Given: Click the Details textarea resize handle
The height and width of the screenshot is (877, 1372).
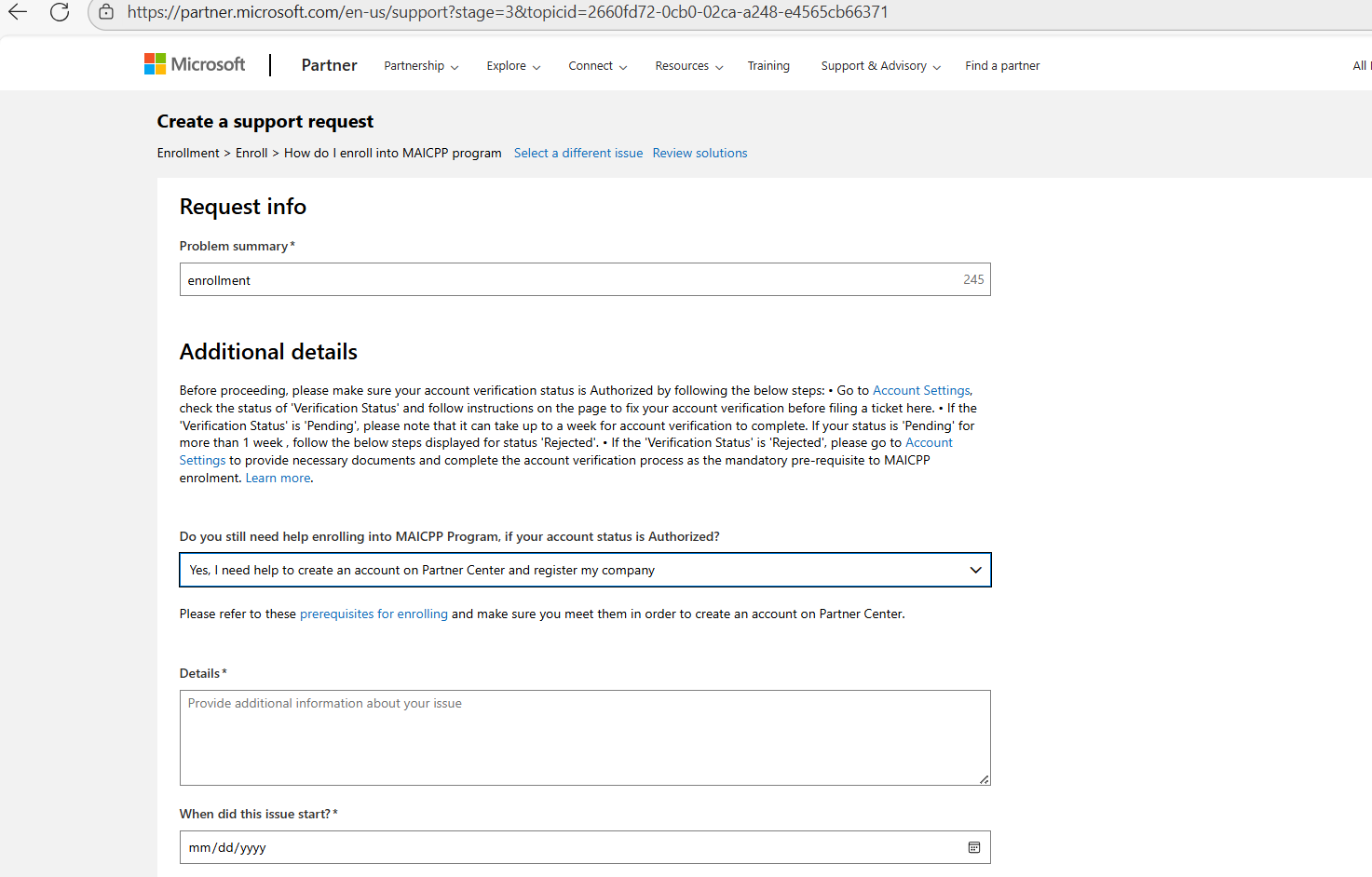Looking at the screenshot, I should (985, 779).
